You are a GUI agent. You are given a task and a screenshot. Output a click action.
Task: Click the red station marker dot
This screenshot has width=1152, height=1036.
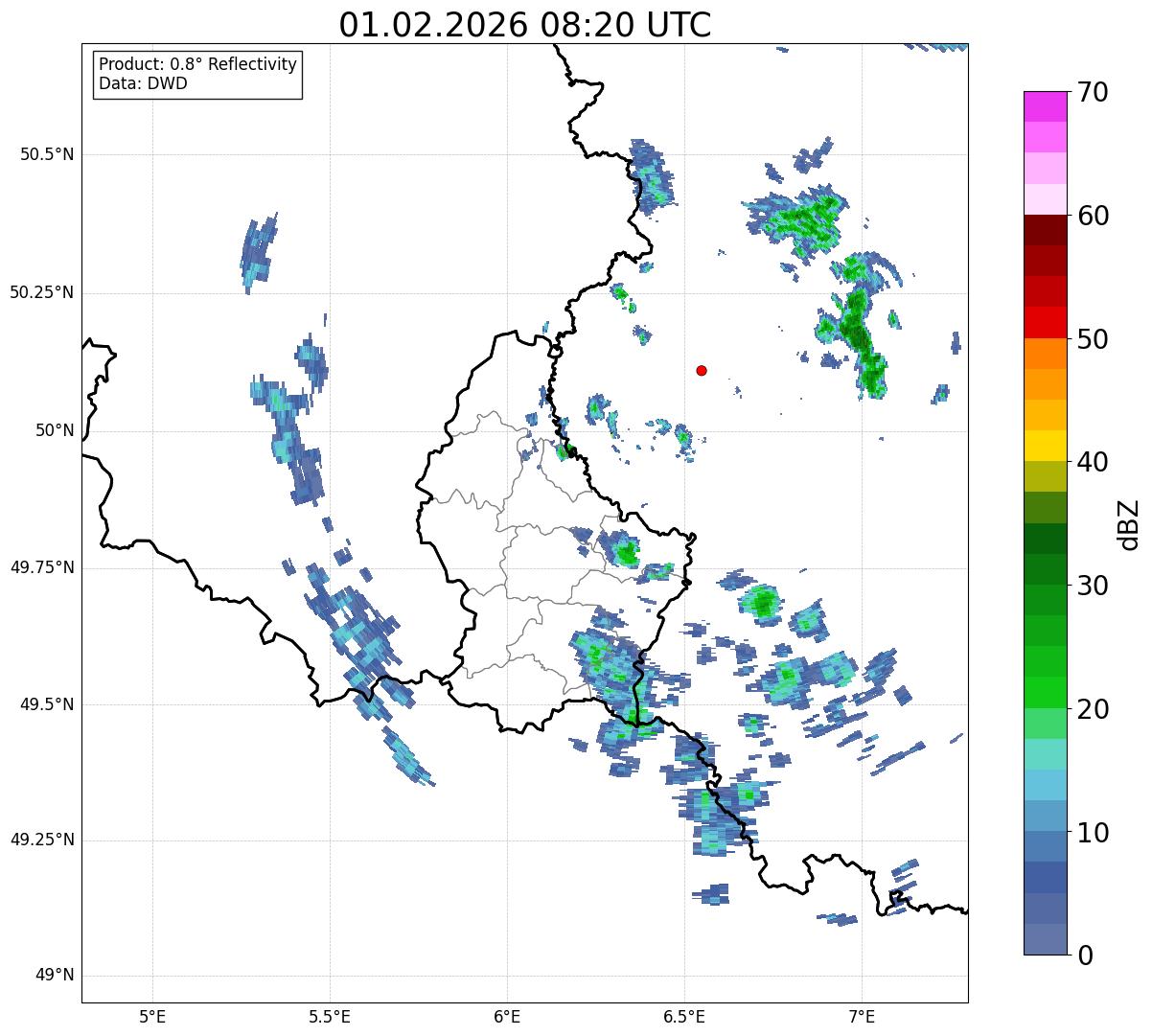click(702, 370)
